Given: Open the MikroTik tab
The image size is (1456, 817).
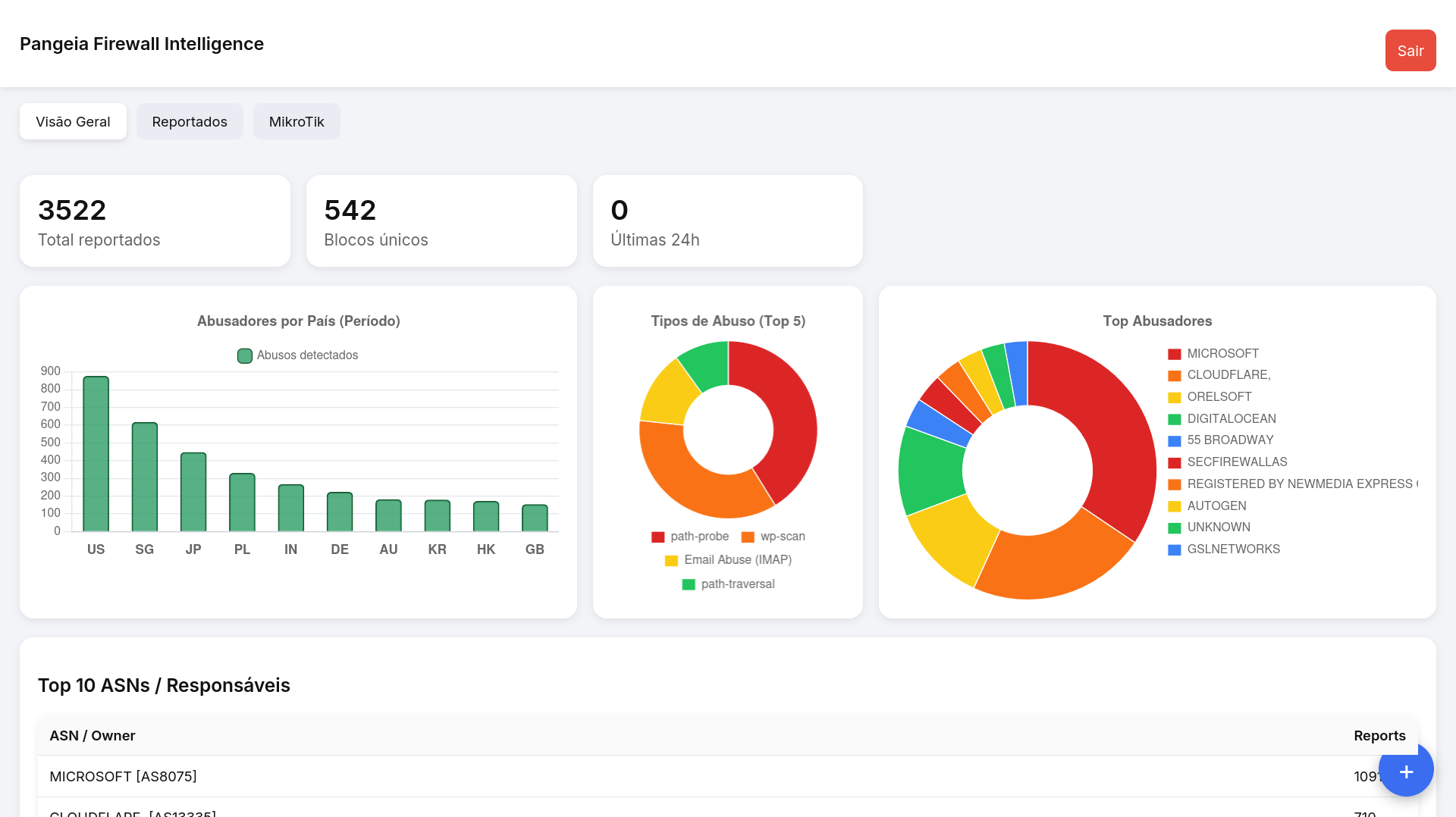Looking at the screenshot, I should point(297,121).
